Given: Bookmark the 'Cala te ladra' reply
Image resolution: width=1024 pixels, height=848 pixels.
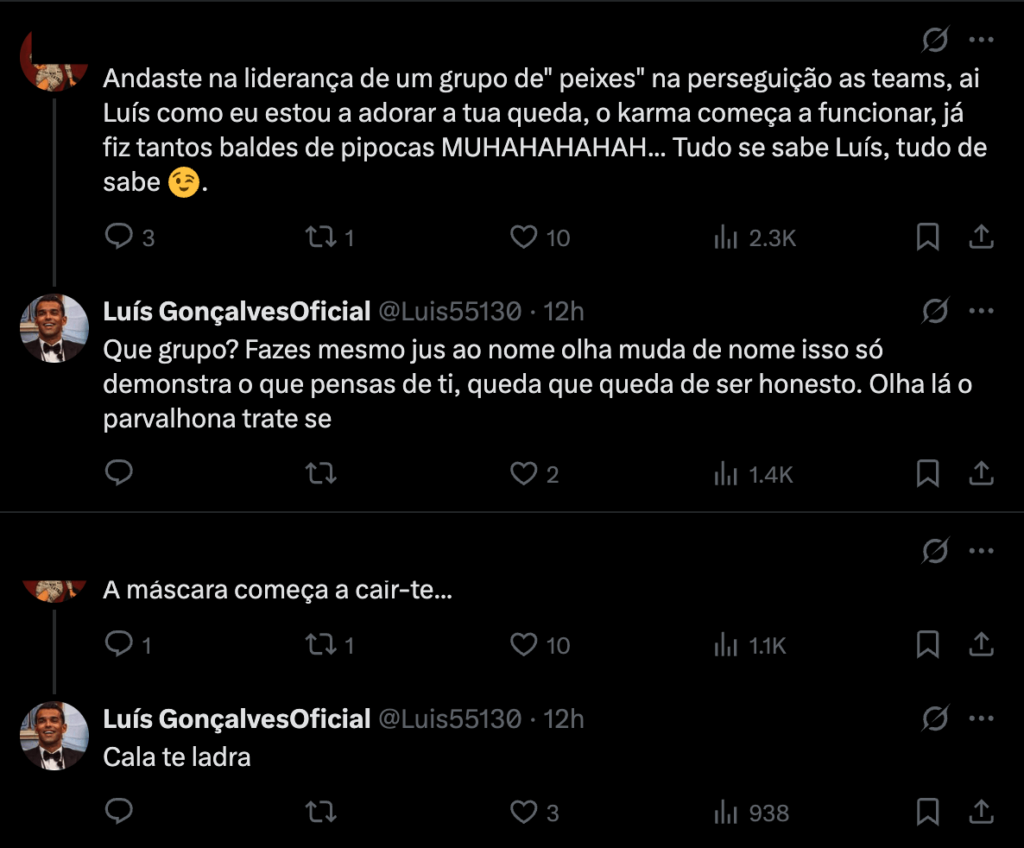Looking at the screenshot, I should click(928, 811).
